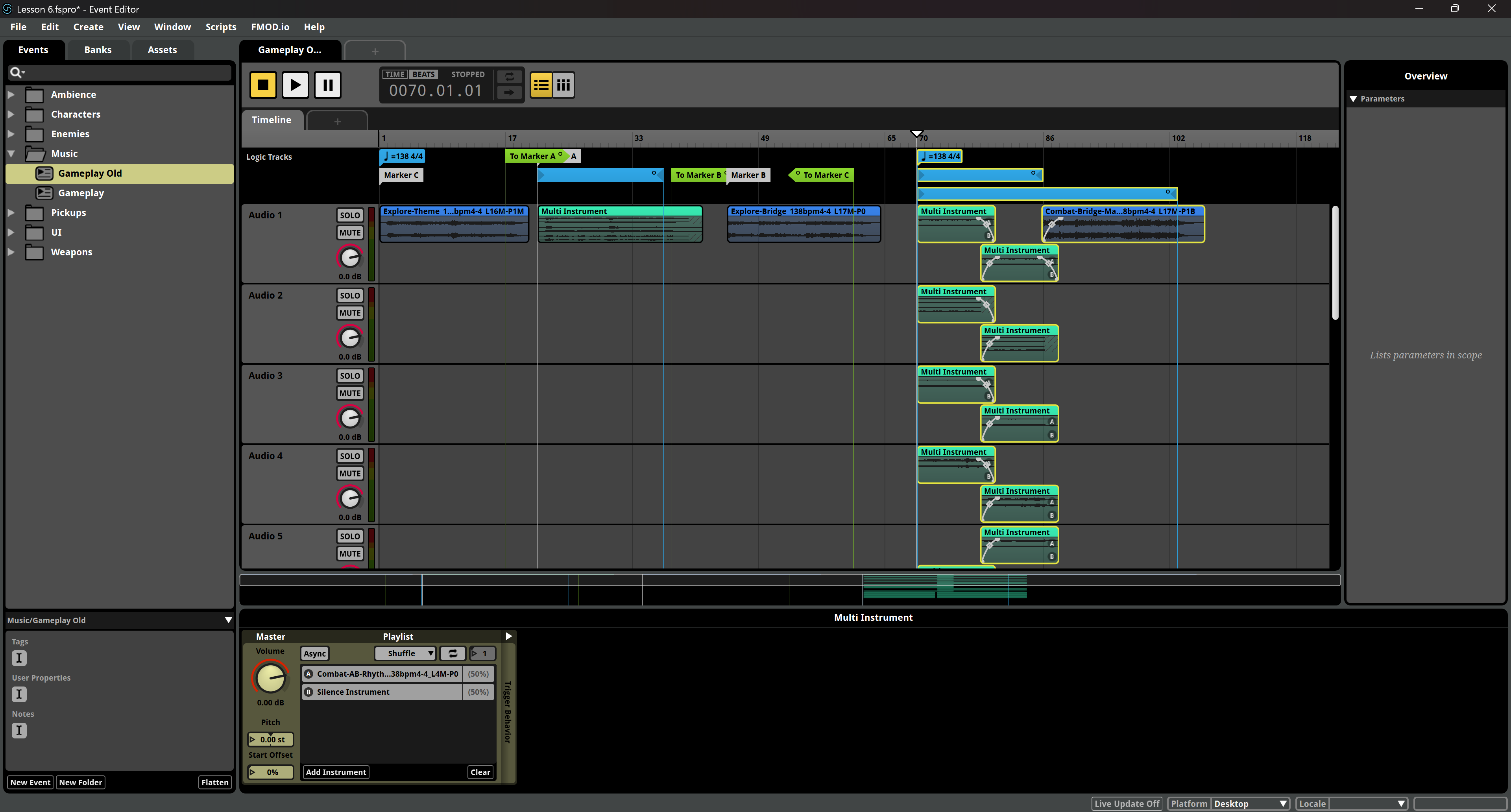The height and width of the screenshot is (812, 1511).
Task: Open the Scripts menu
Action: point(220,27)
